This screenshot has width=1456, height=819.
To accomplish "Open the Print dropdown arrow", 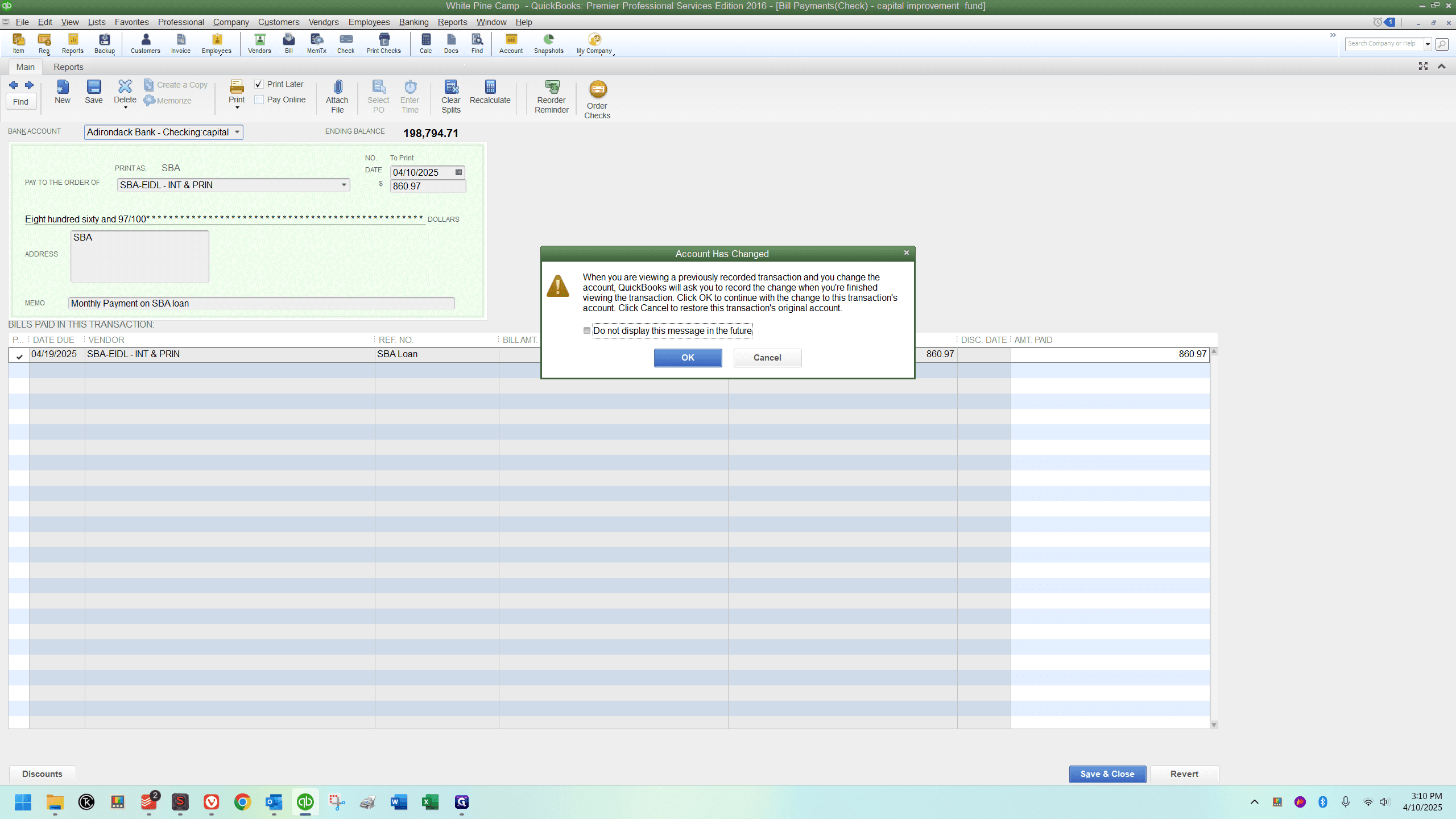I will [237, 108].
